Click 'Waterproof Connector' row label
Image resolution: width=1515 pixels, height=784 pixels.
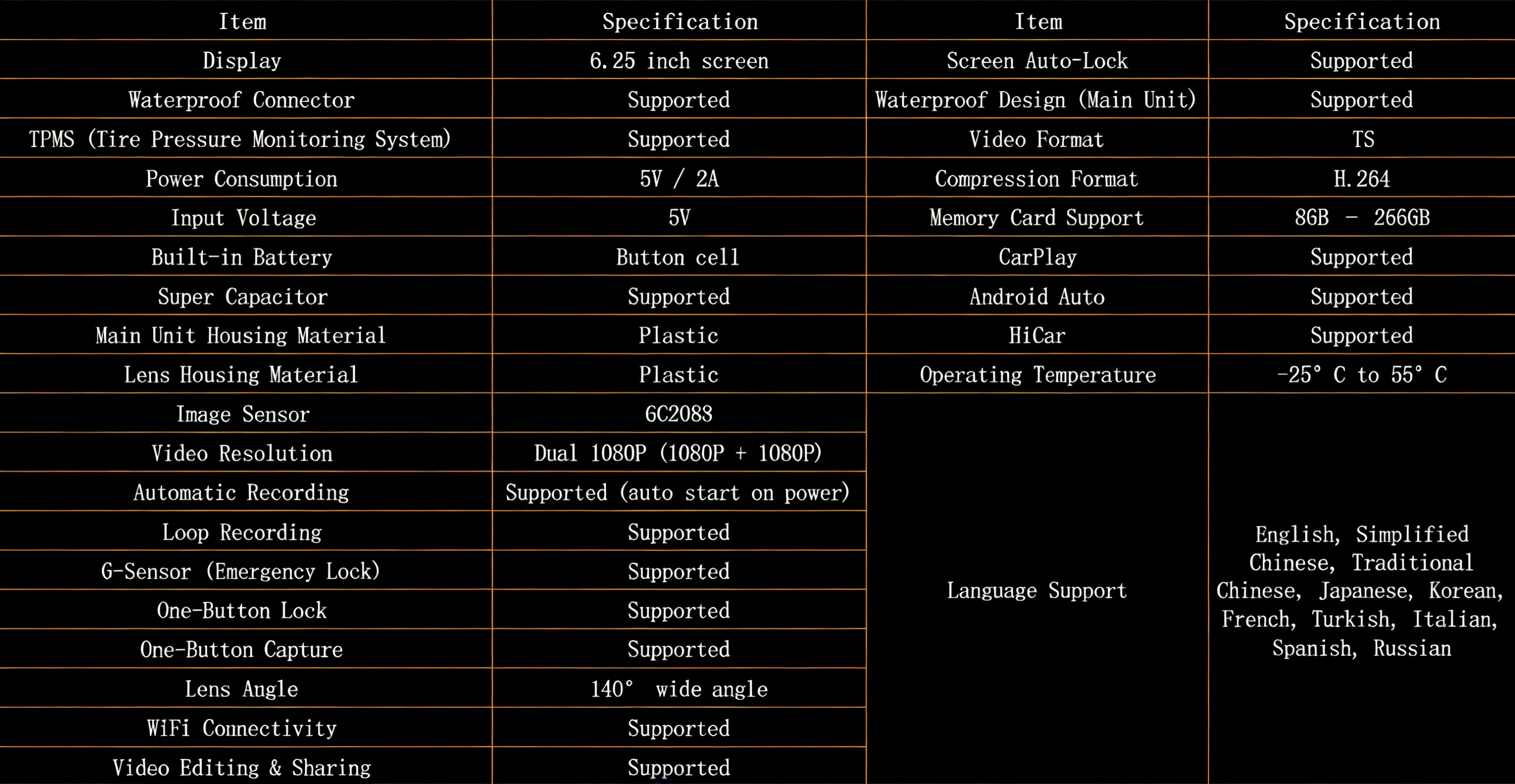[242, 100]
